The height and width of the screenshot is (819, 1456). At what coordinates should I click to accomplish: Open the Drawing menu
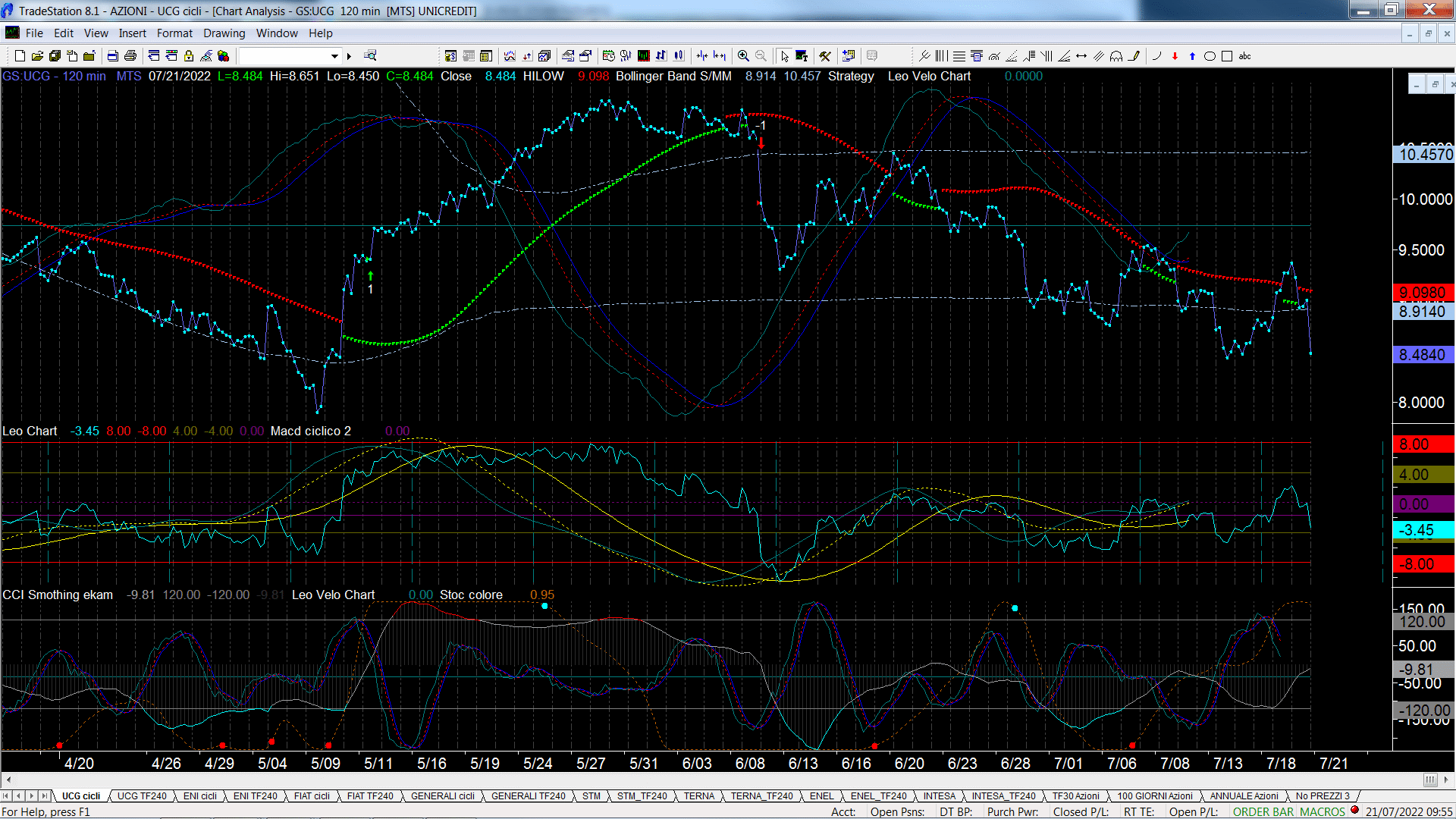point(224,33)
